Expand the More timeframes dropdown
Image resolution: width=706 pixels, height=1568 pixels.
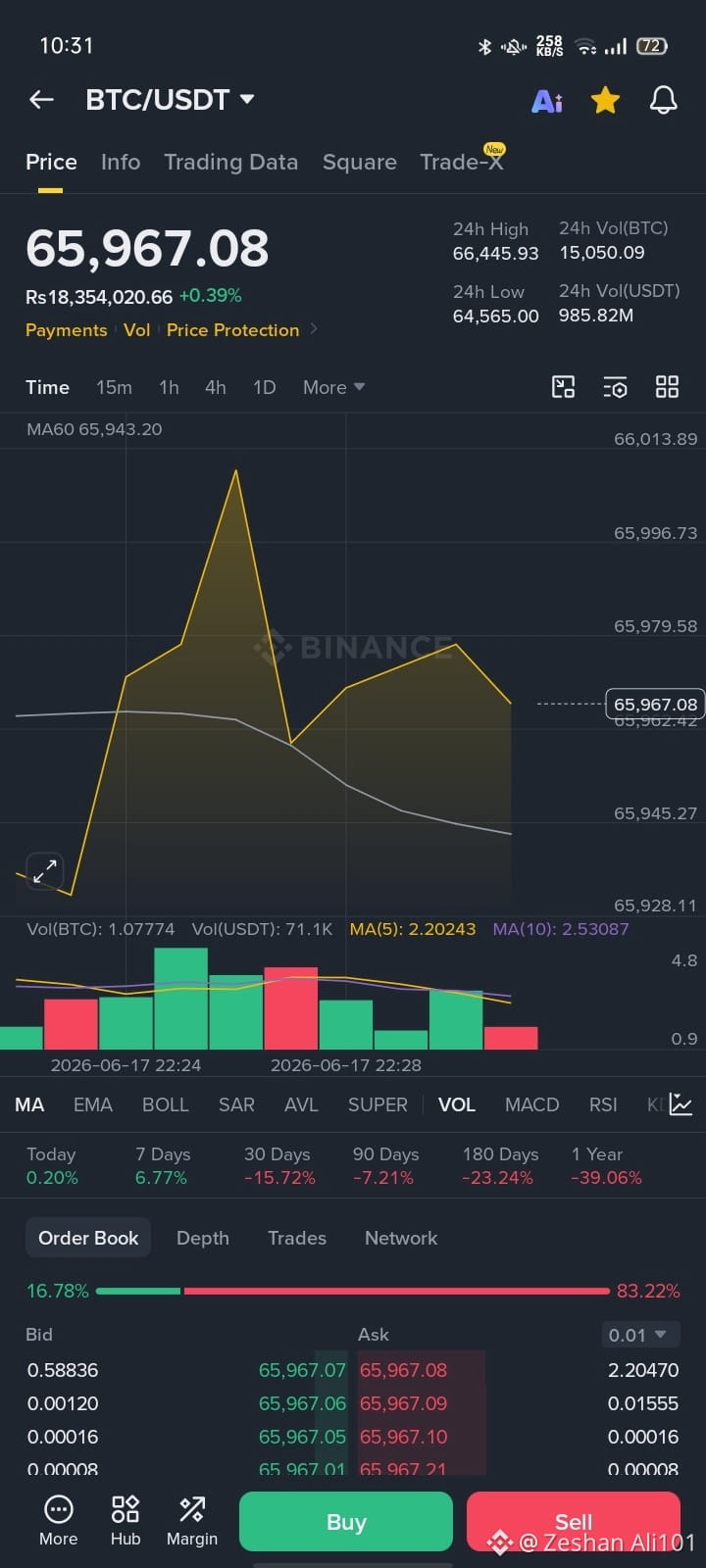pyautogui.click(x=333, y=387)
